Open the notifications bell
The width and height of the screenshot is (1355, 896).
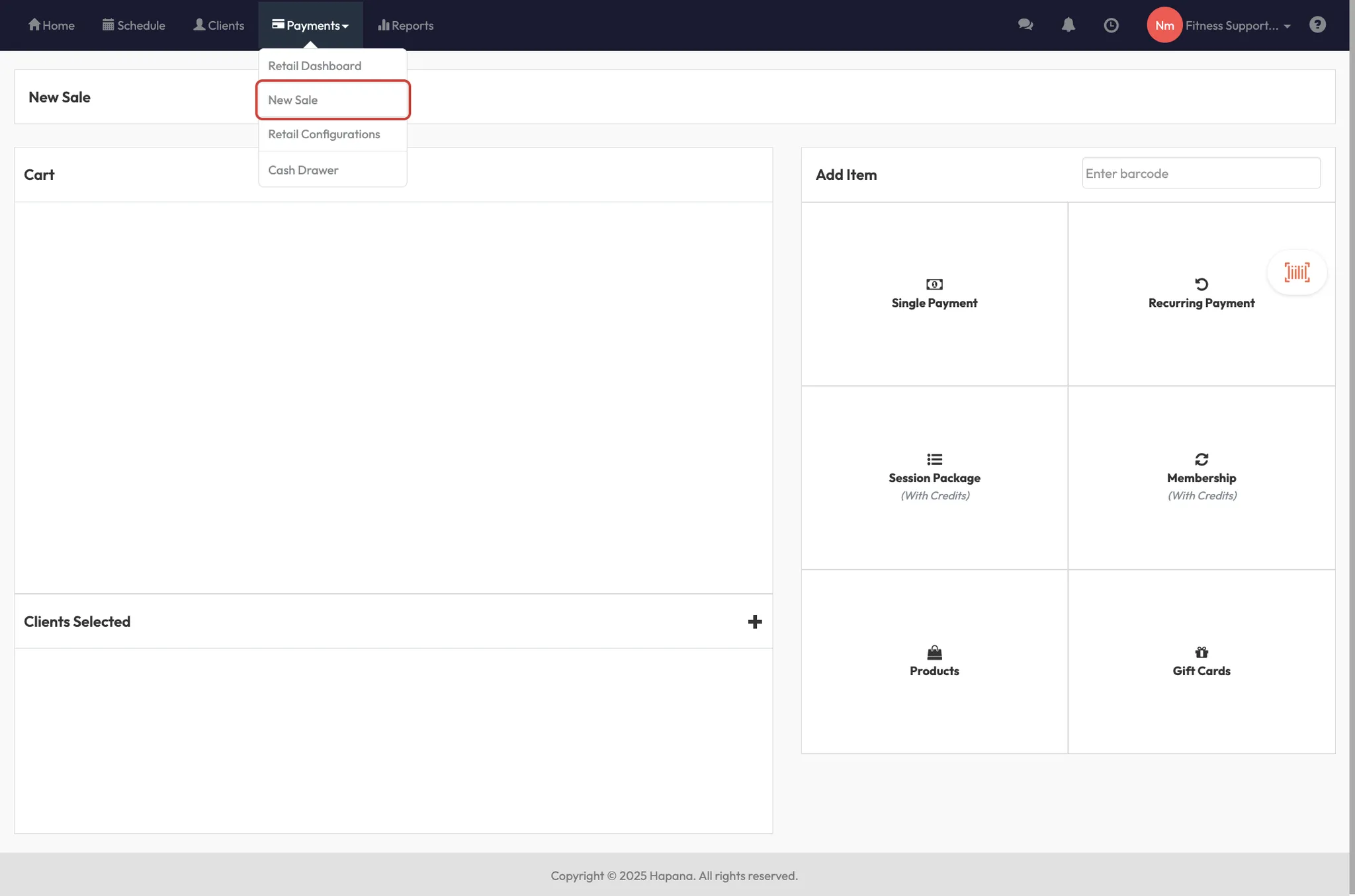[x=1068, y=25]
